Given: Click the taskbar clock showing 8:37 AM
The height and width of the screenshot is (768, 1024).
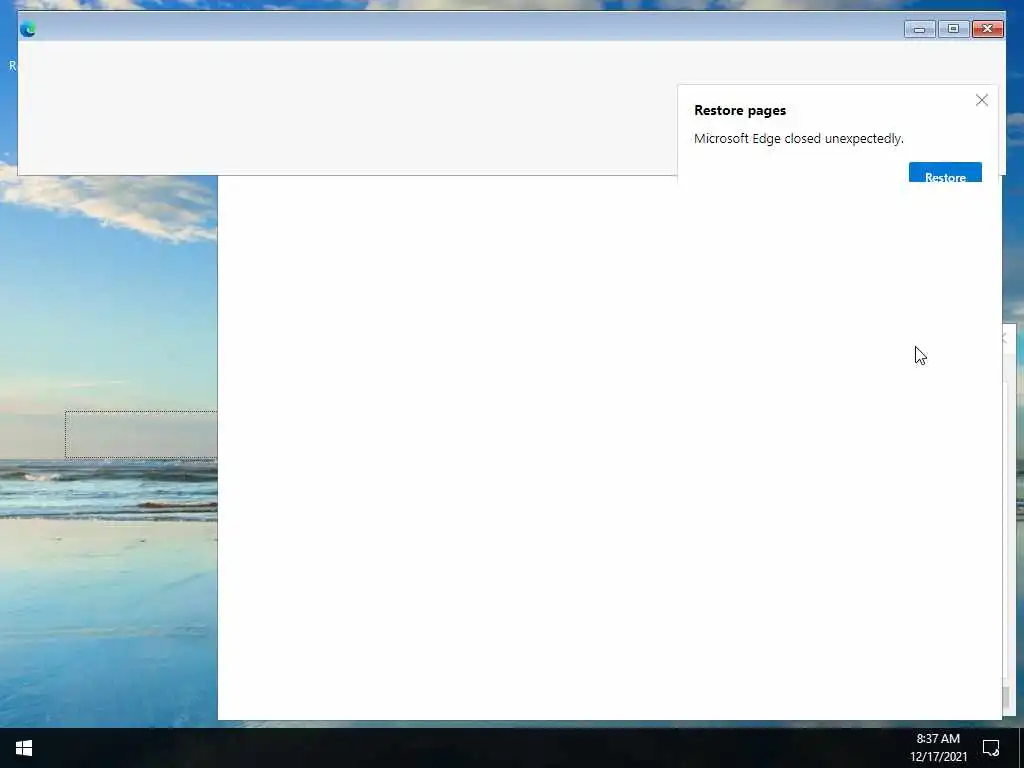Looking at the screenshot, I should (x=938, y=739).
